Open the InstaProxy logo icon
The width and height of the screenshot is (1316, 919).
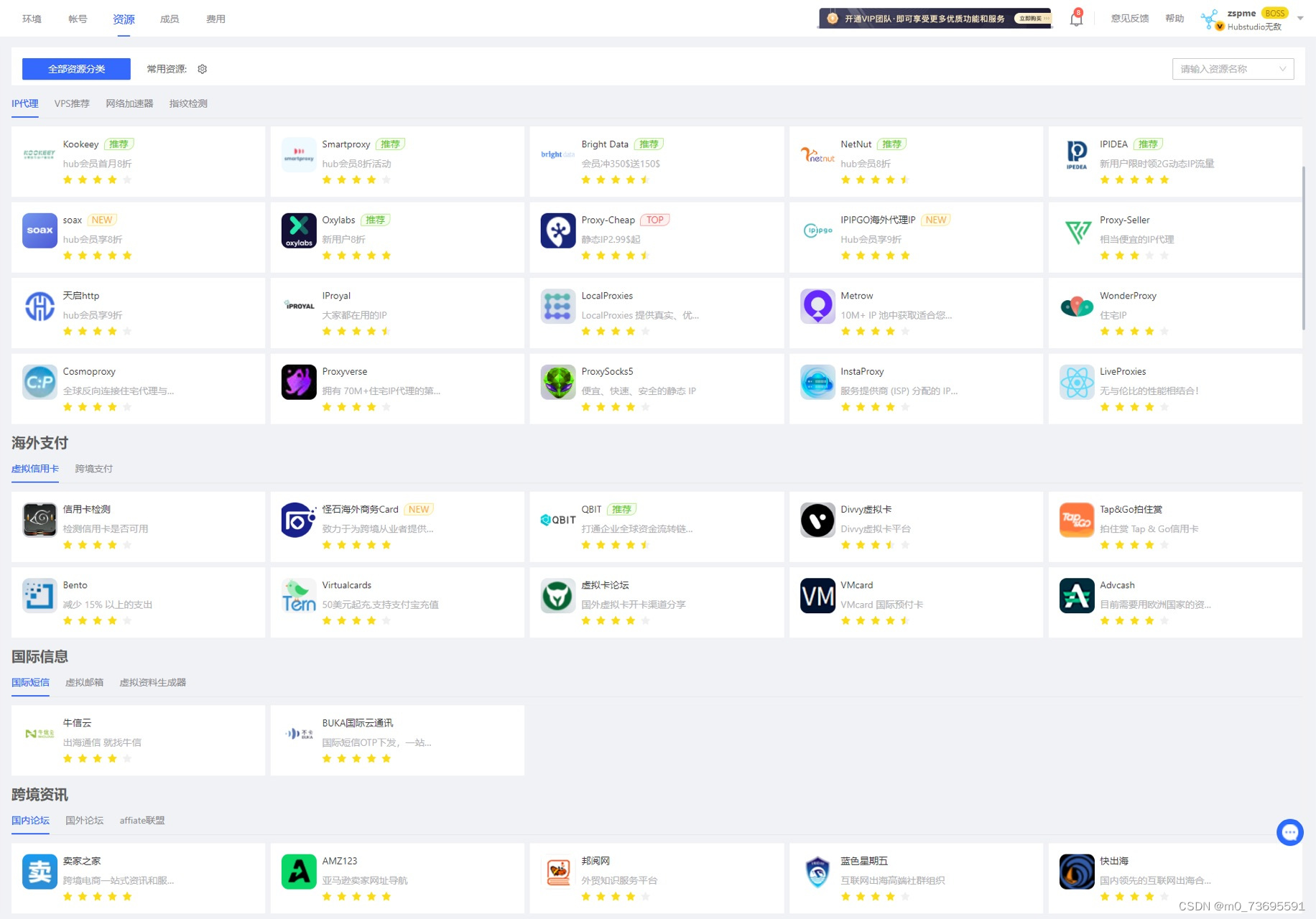tap(817, 382)
